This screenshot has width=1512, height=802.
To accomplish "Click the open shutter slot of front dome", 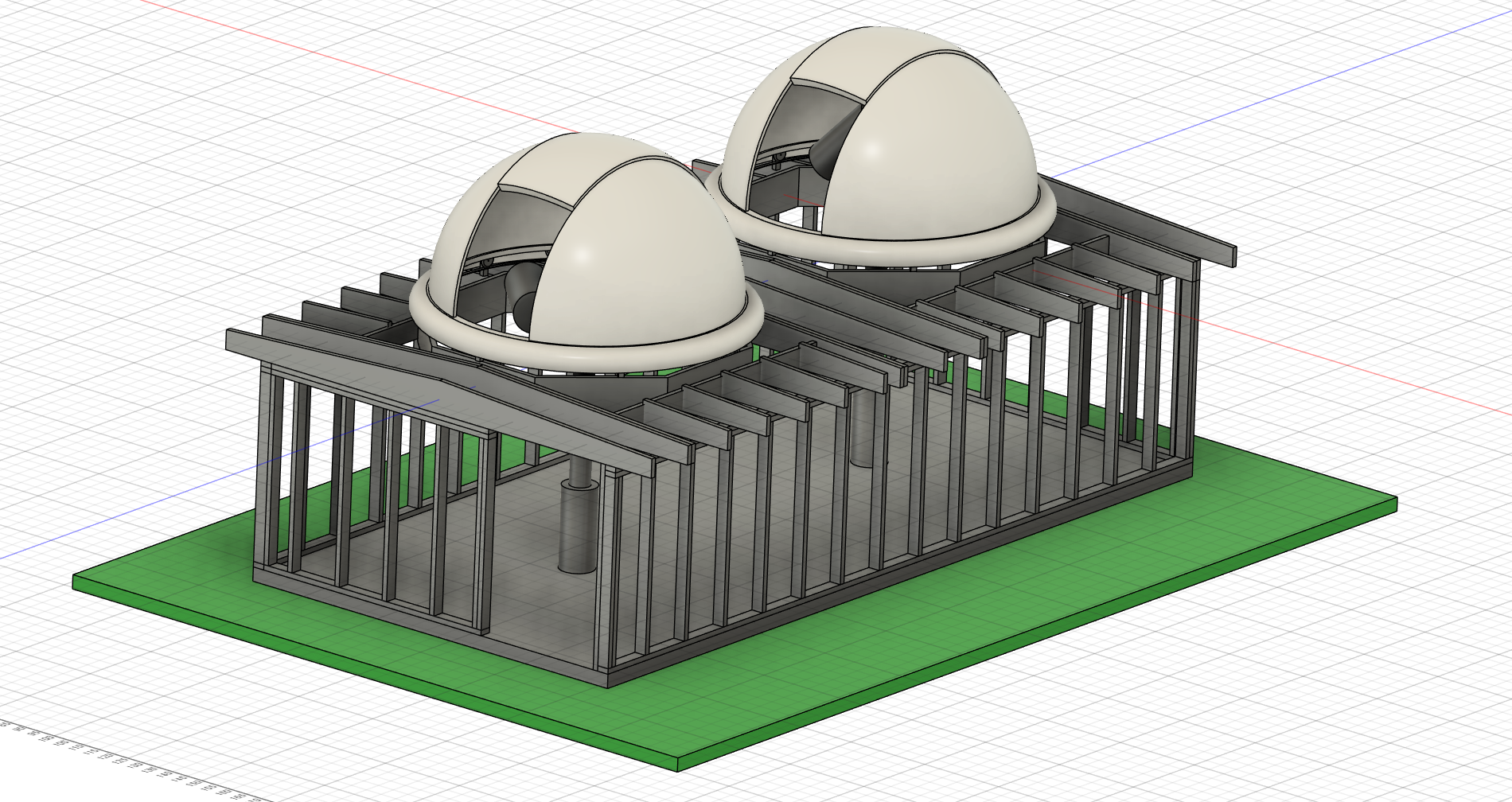I will tap(509, 231).
